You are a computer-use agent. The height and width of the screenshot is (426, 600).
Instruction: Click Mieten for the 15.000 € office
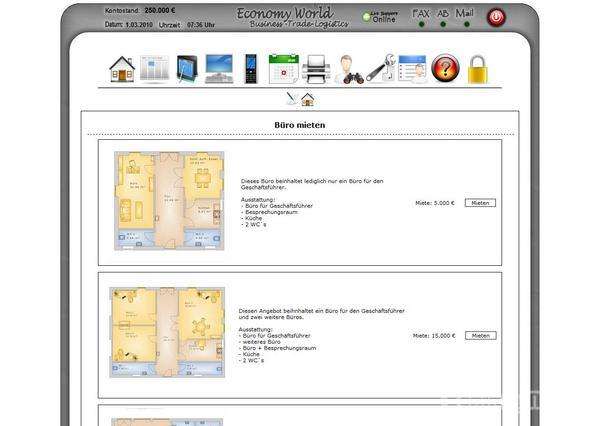click(x=480, y=335)
